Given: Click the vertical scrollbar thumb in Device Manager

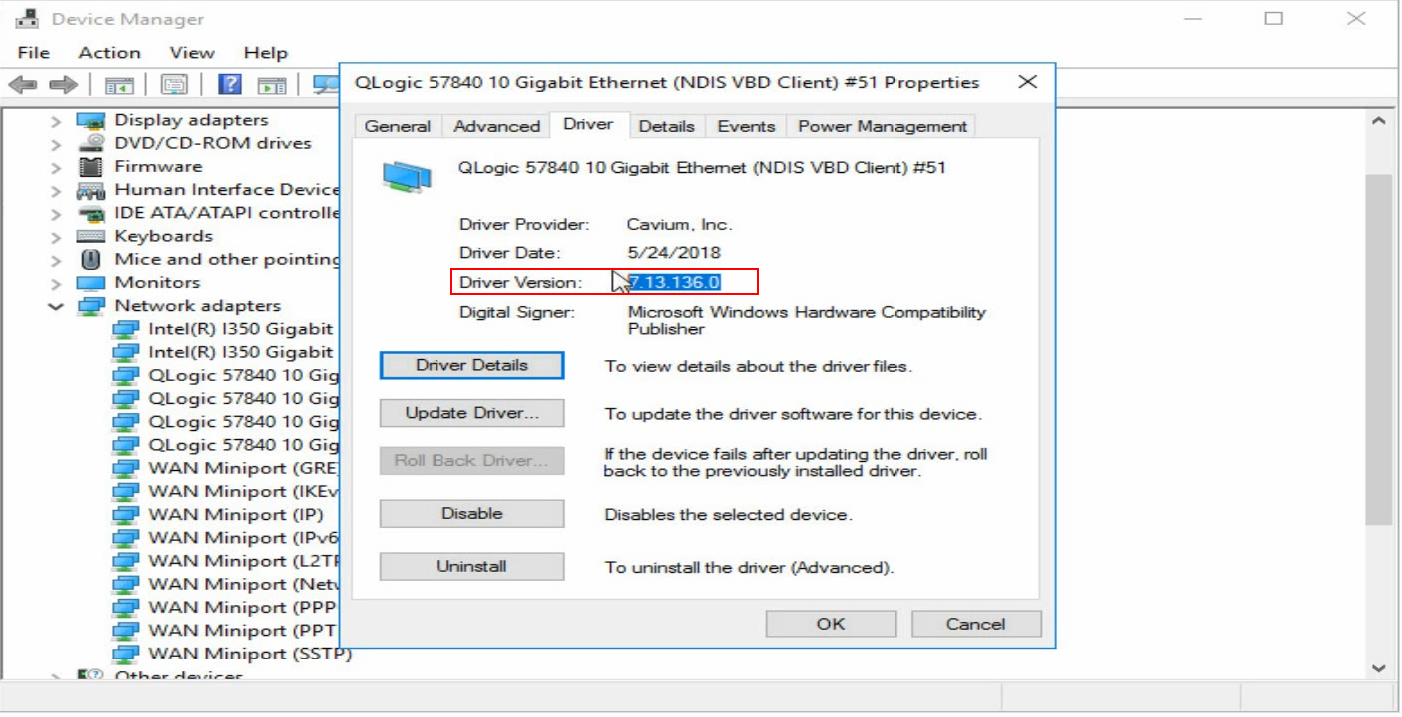Looking at the screenshot, I should (1379, 348).
